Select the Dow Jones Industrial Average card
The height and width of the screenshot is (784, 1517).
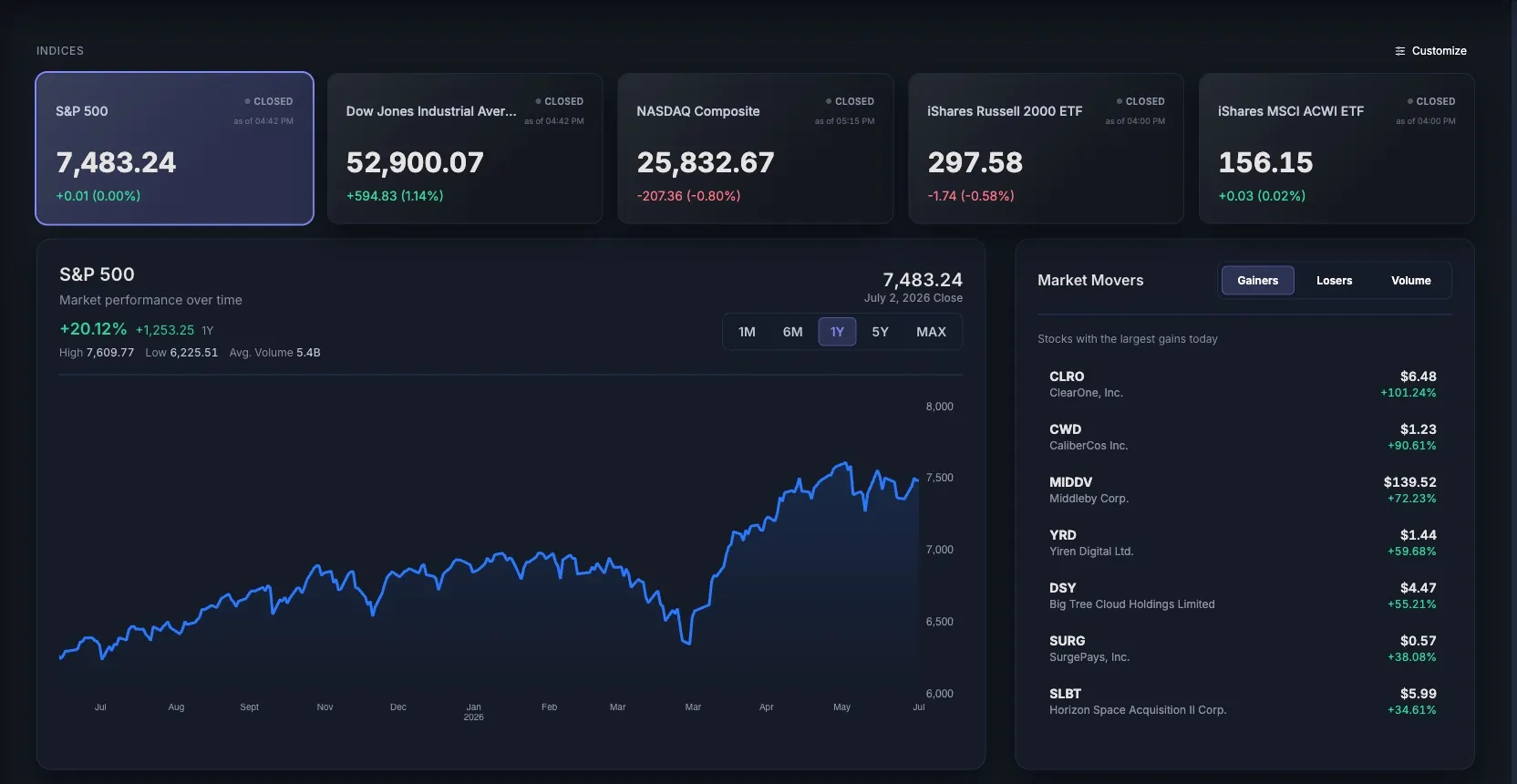(465, 149)
